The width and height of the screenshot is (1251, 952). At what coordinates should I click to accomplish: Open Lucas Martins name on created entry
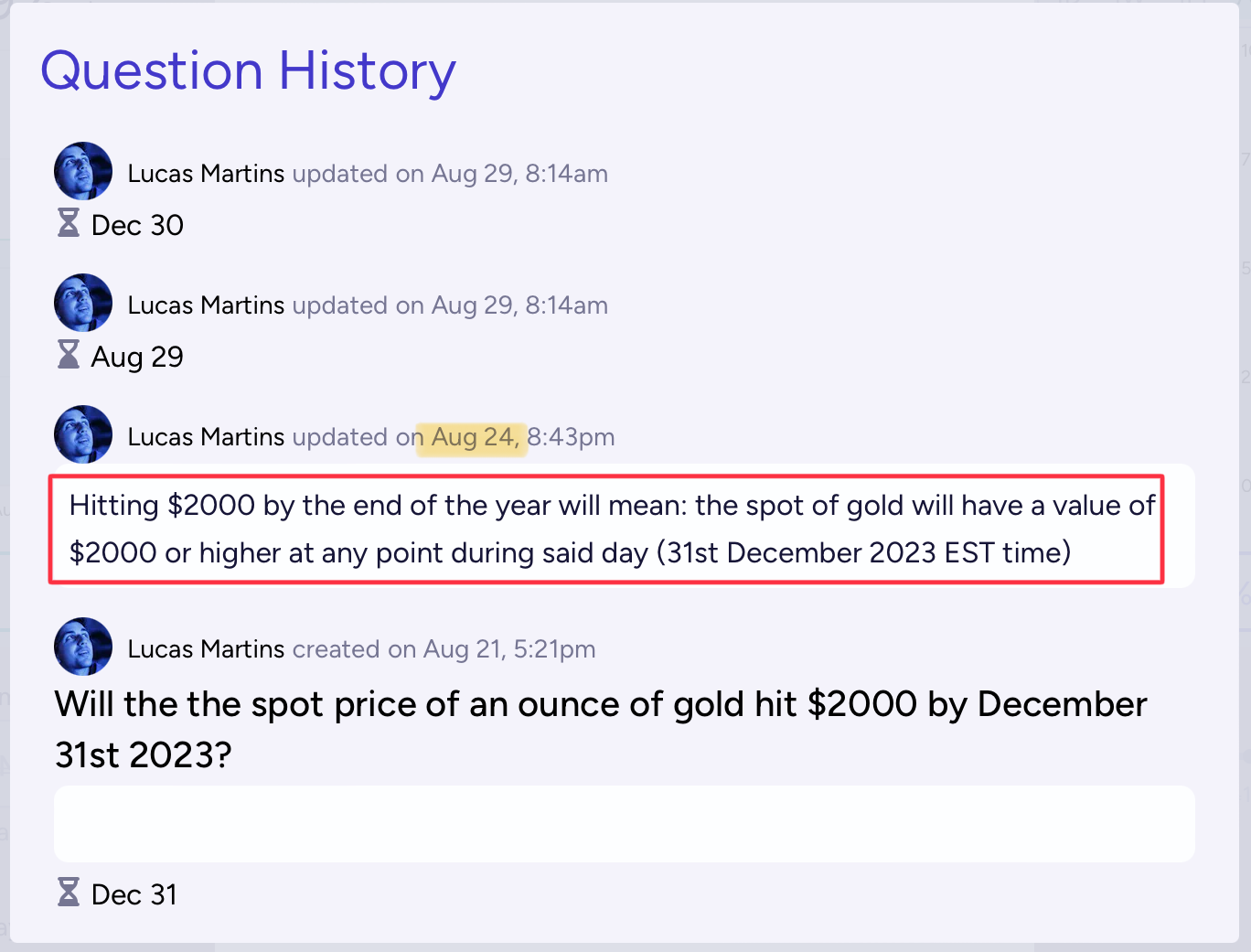pyautogui.click(x=206, y=649)
